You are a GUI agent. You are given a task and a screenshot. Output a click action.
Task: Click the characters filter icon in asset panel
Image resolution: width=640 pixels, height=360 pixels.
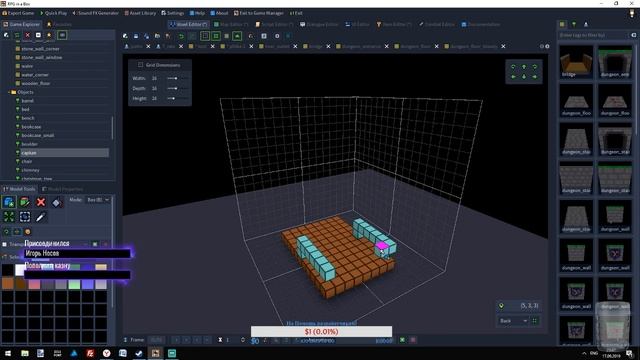[586, 24]
